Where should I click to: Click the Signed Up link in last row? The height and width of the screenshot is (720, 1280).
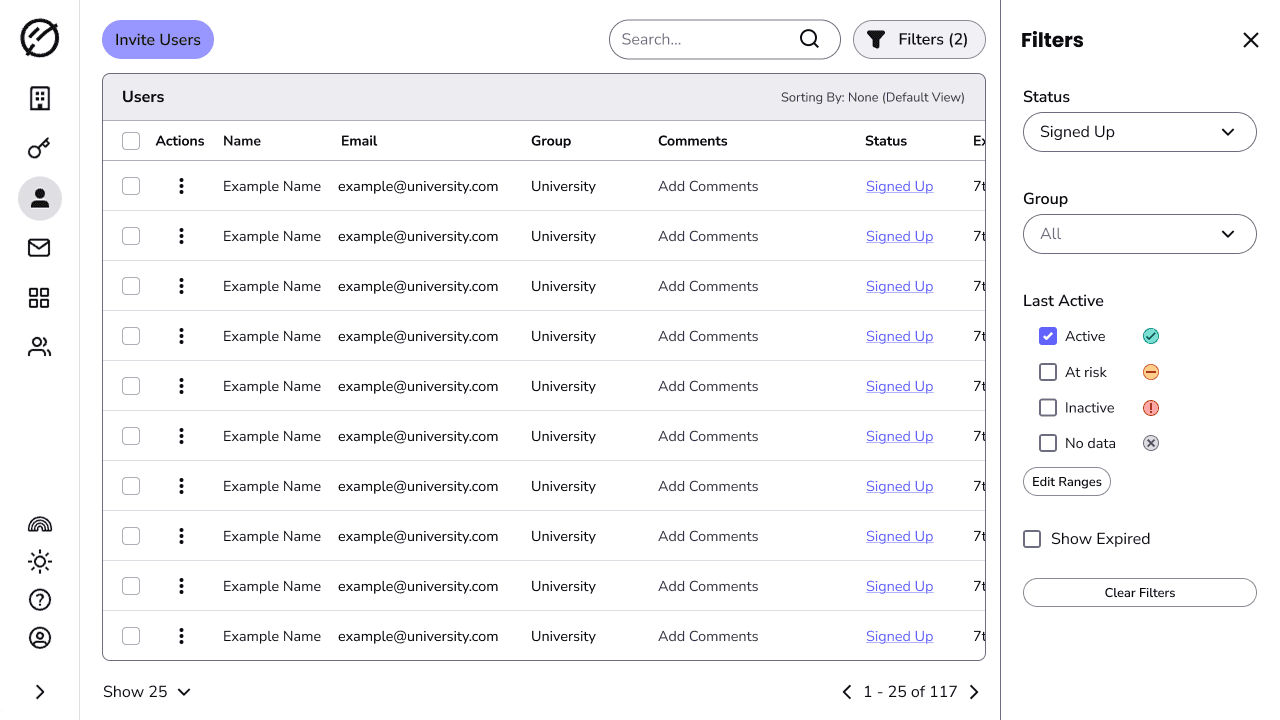tap(899, 636)
